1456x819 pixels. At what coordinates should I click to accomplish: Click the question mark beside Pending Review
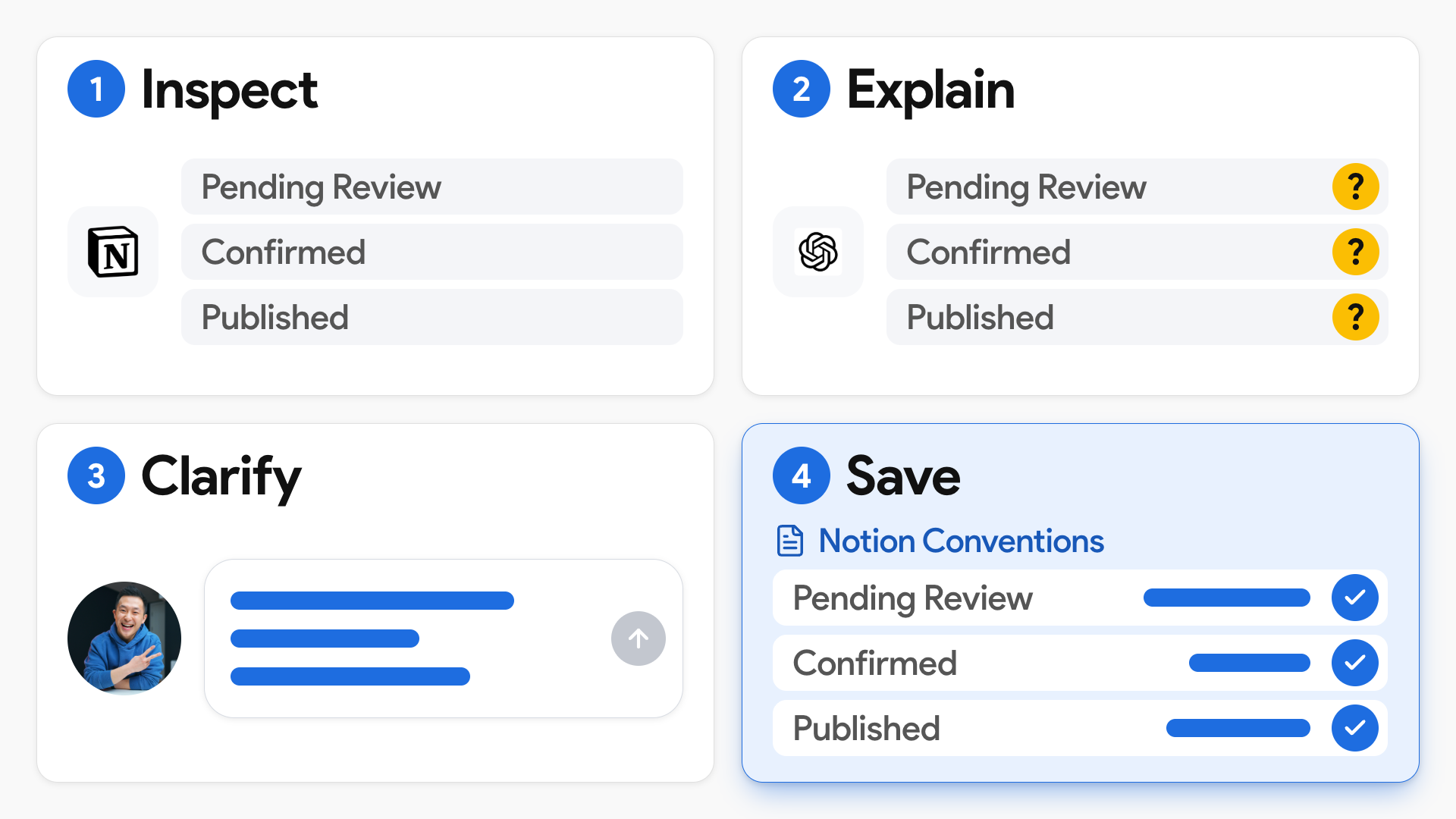1356,187
